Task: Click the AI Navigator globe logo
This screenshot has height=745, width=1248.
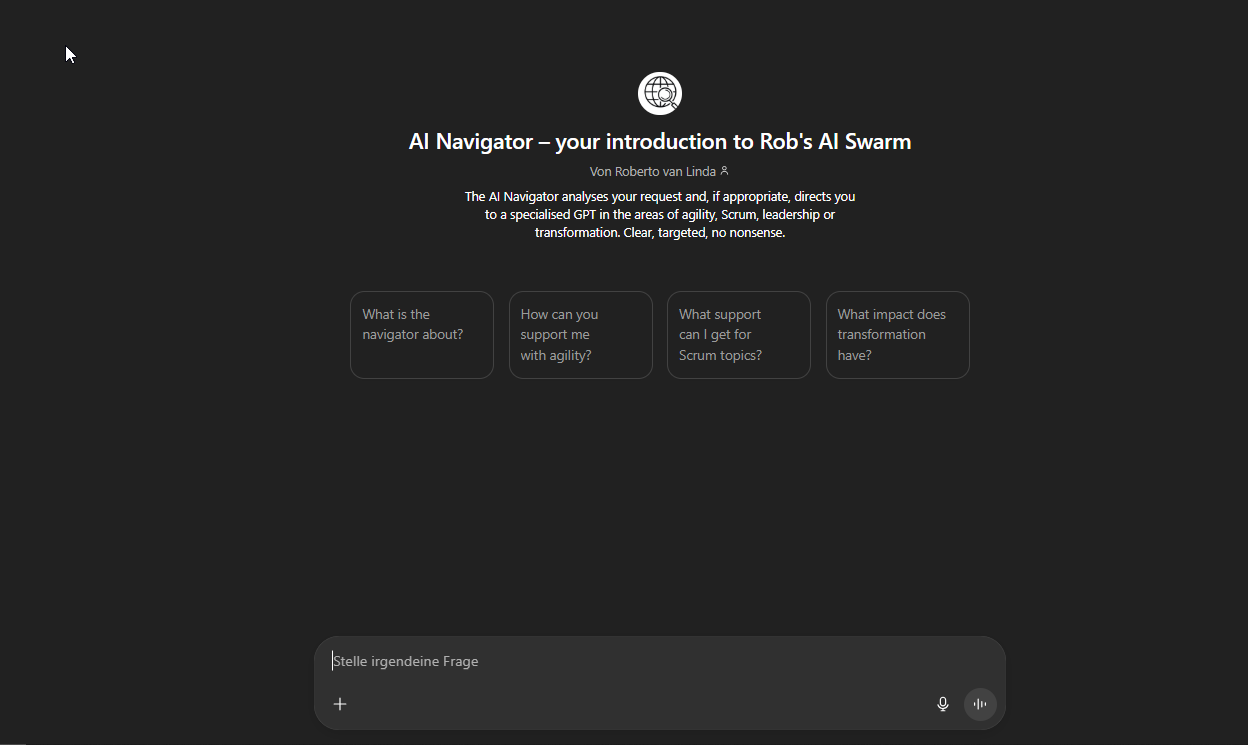Action: (659, 93)
